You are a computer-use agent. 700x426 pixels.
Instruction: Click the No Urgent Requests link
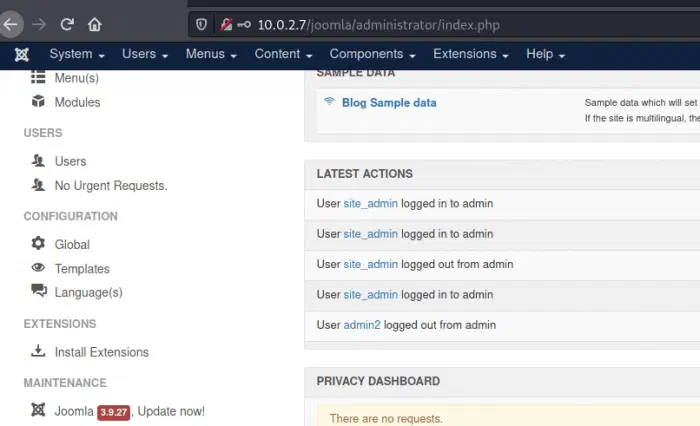111,185
